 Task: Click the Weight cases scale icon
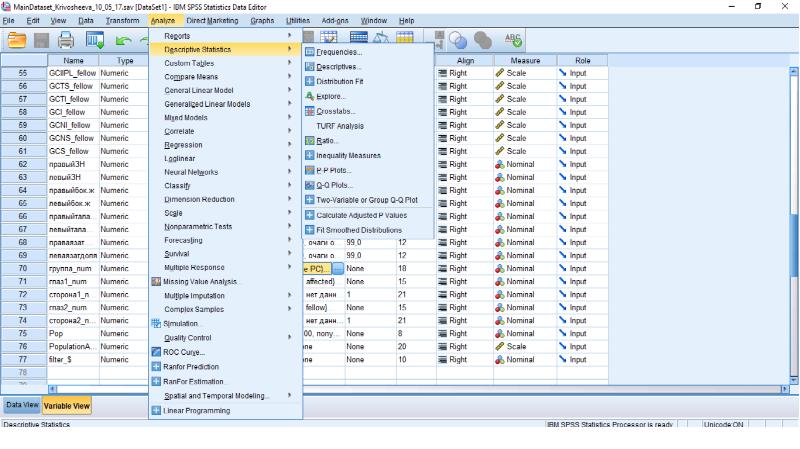[x=381, y=38]
